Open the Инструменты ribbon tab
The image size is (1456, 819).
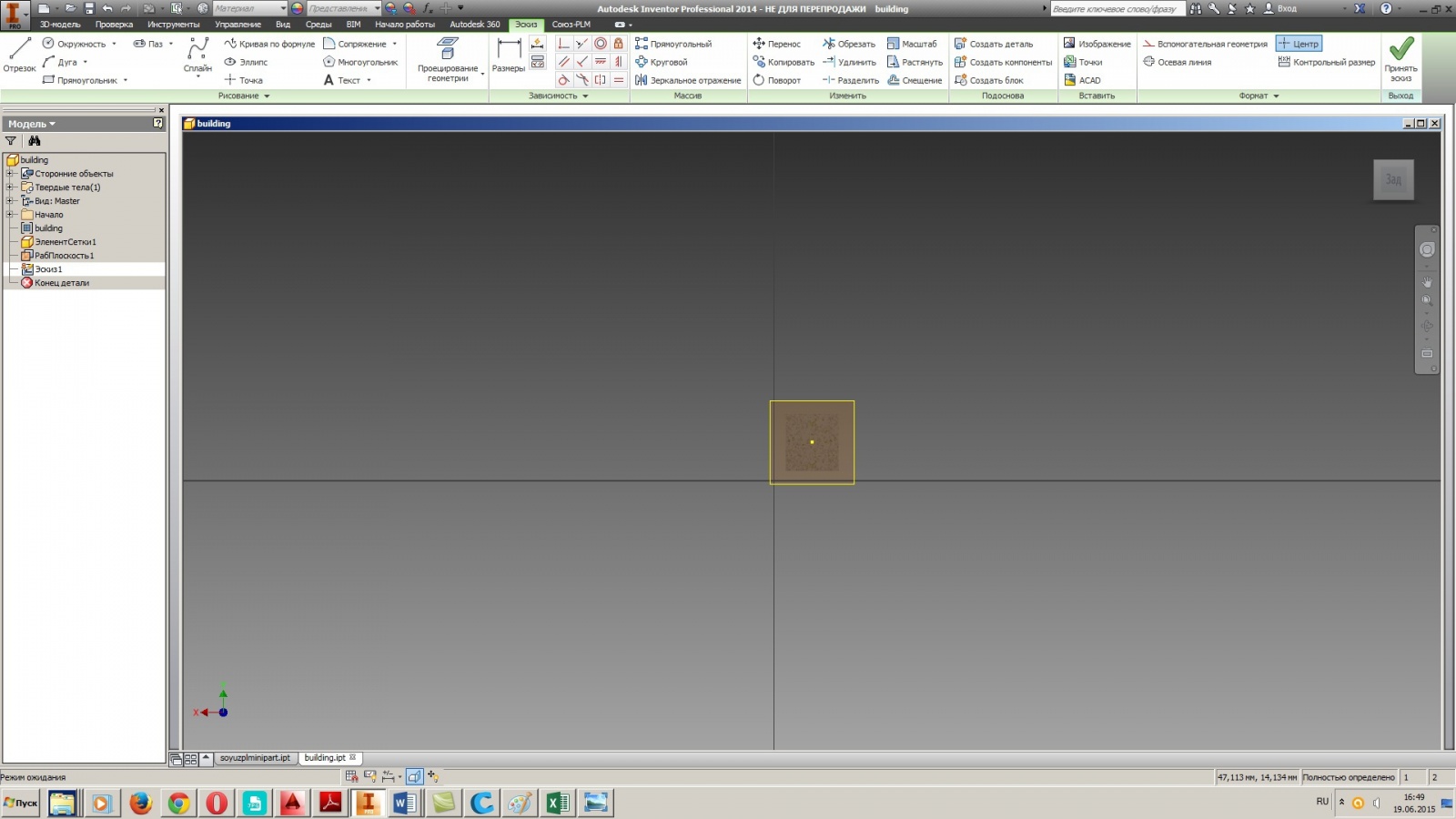[x=174, y=25]
